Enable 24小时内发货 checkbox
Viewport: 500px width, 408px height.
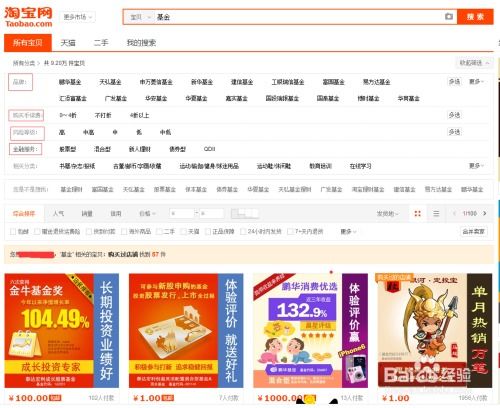click(243, 231)
